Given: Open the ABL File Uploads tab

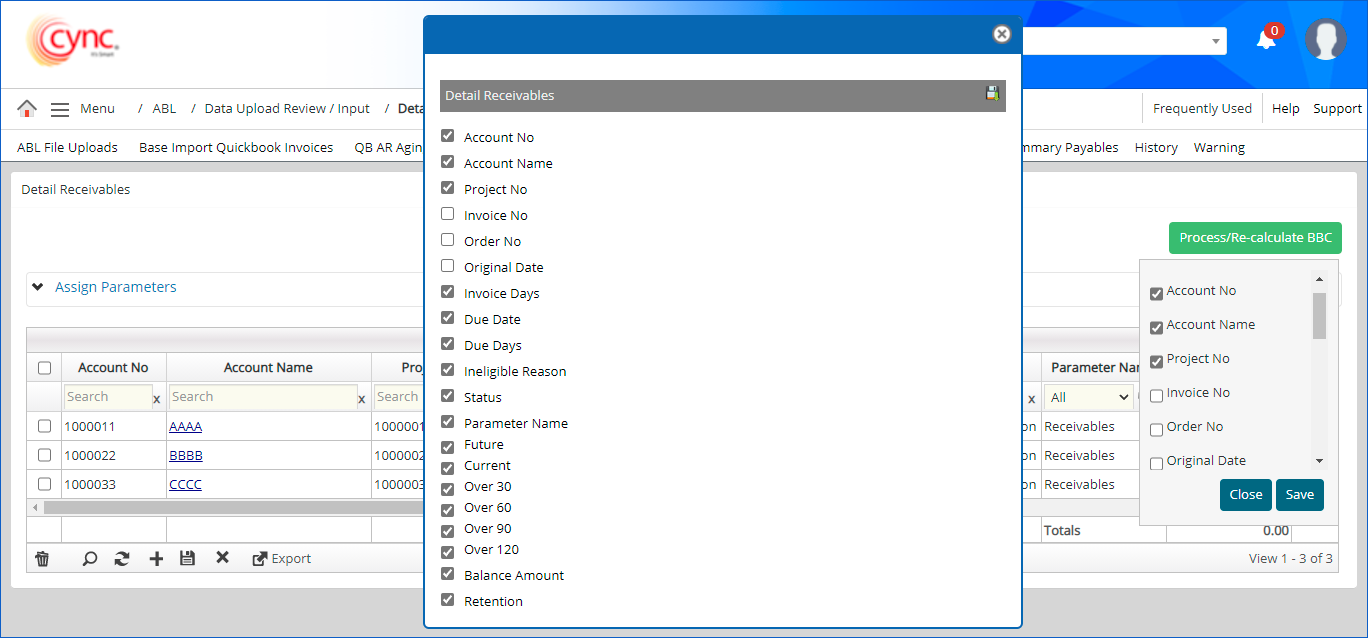Looking at the screenshot, I should [x=67, y=147].
